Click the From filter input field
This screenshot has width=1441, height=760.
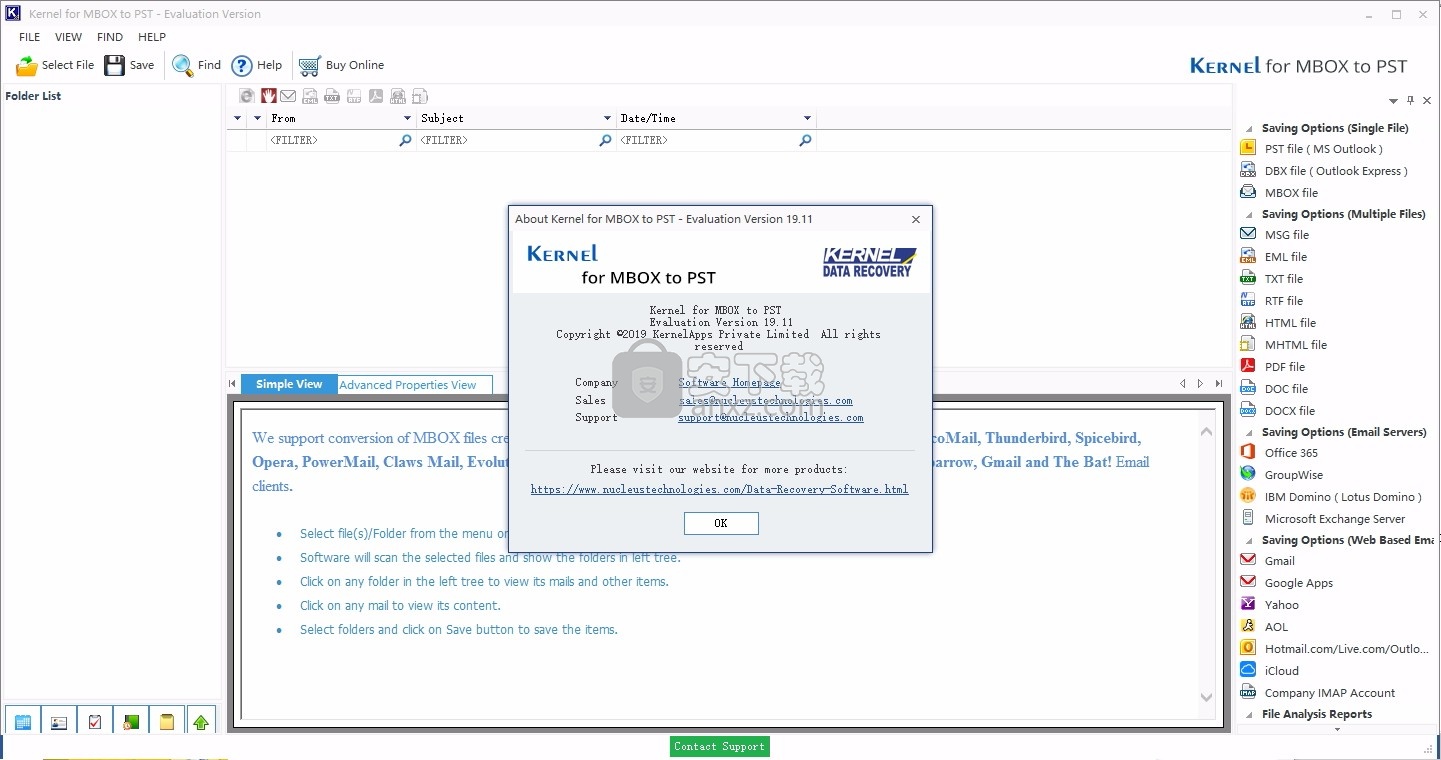[332, 141]
